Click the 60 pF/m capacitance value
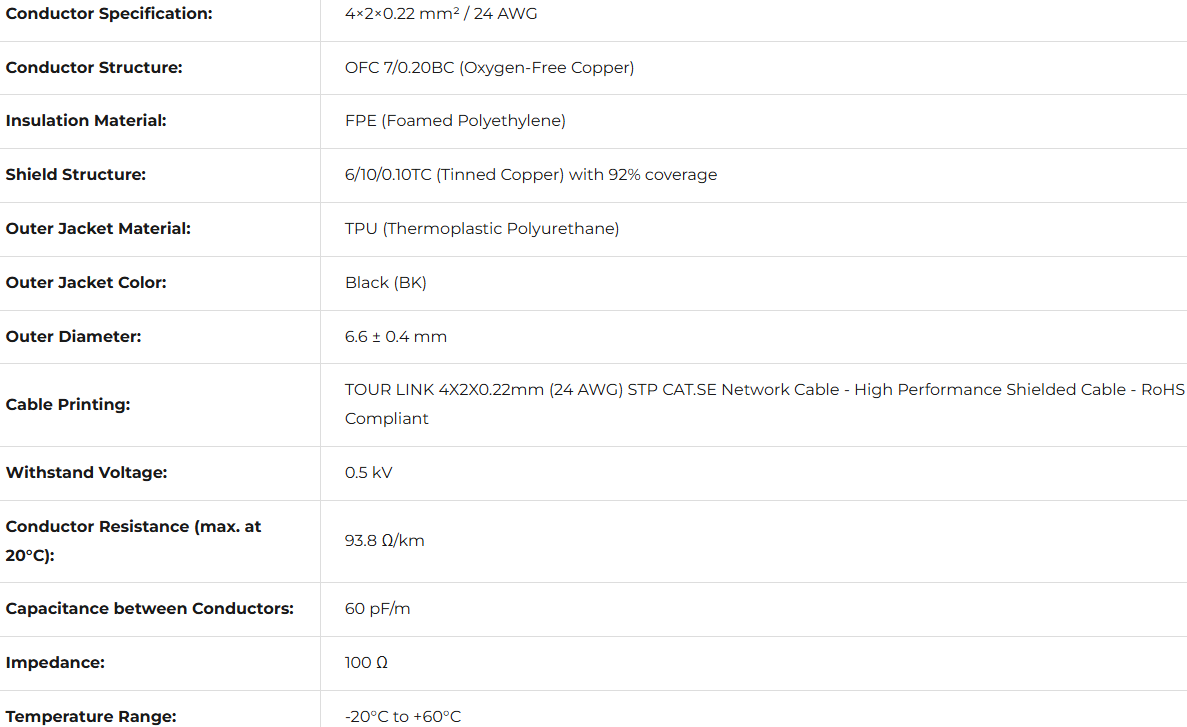 [x=378, y=609]
